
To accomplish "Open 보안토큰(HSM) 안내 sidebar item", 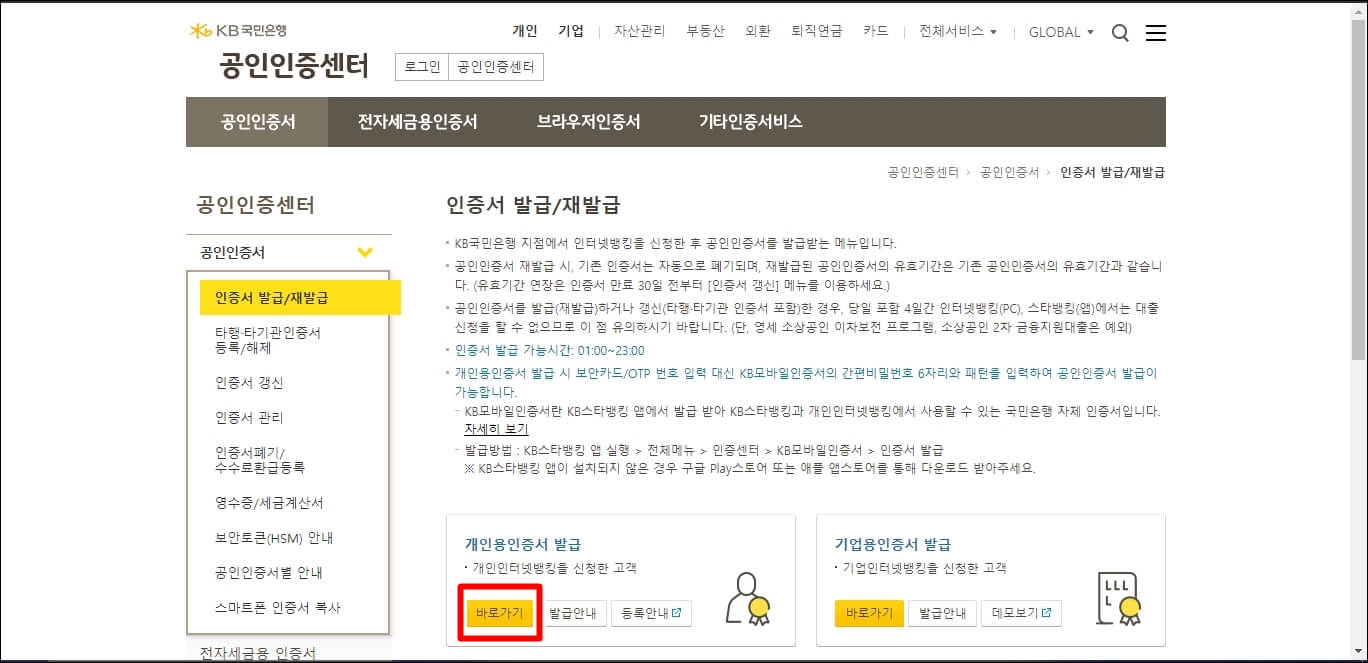I will click(274, 537).
